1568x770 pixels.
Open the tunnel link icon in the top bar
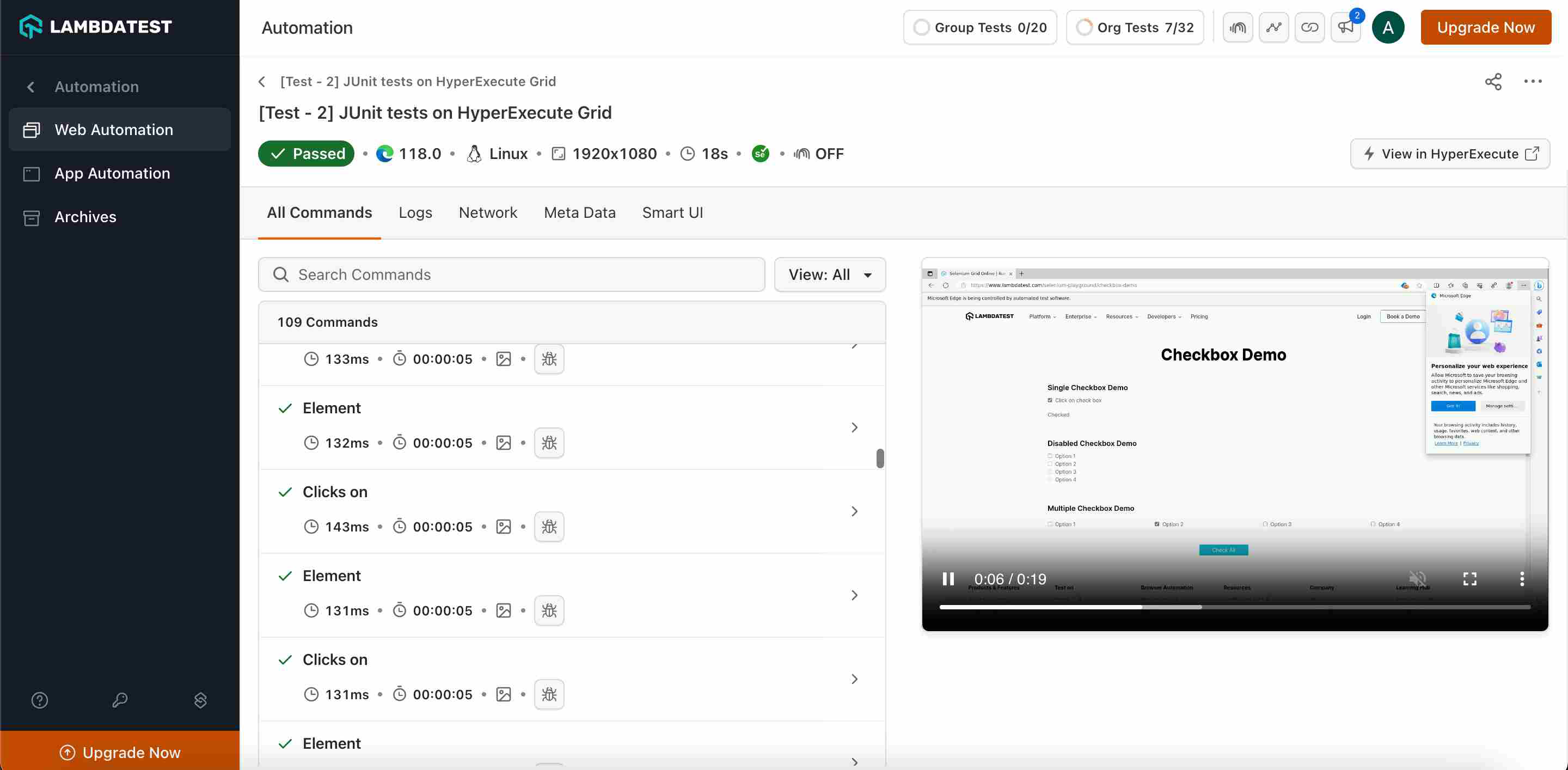point(1310,27)
